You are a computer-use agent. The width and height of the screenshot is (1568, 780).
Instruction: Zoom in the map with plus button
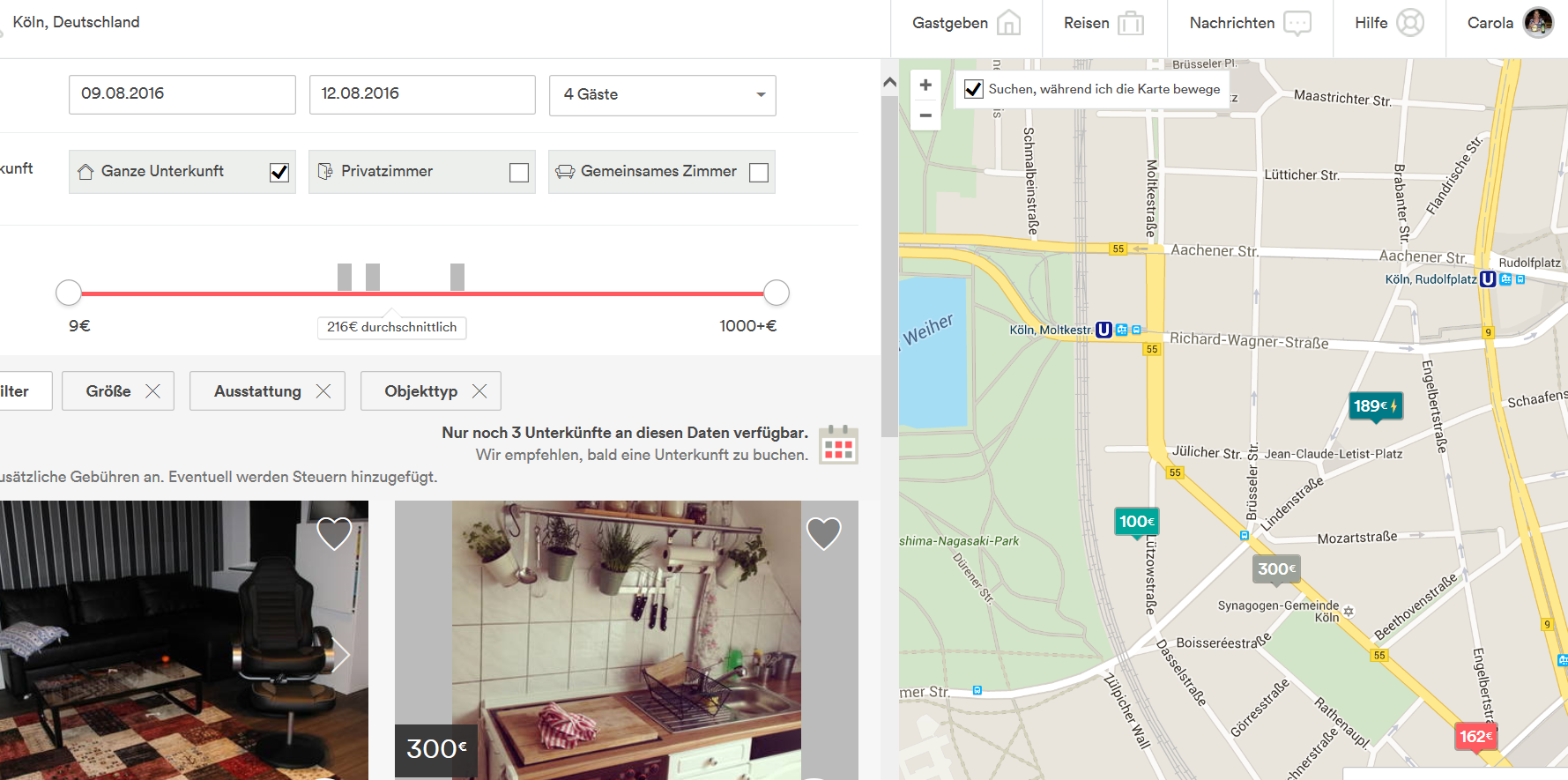(x=925, y=85)
